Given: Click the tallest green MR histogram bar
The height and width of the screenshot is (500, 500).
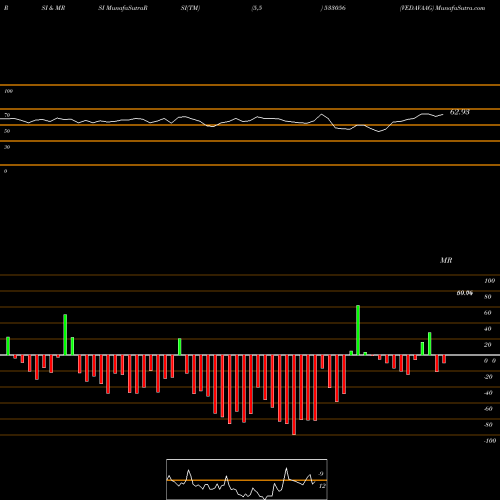Looking at the screenshot, I should click(358, 330).
